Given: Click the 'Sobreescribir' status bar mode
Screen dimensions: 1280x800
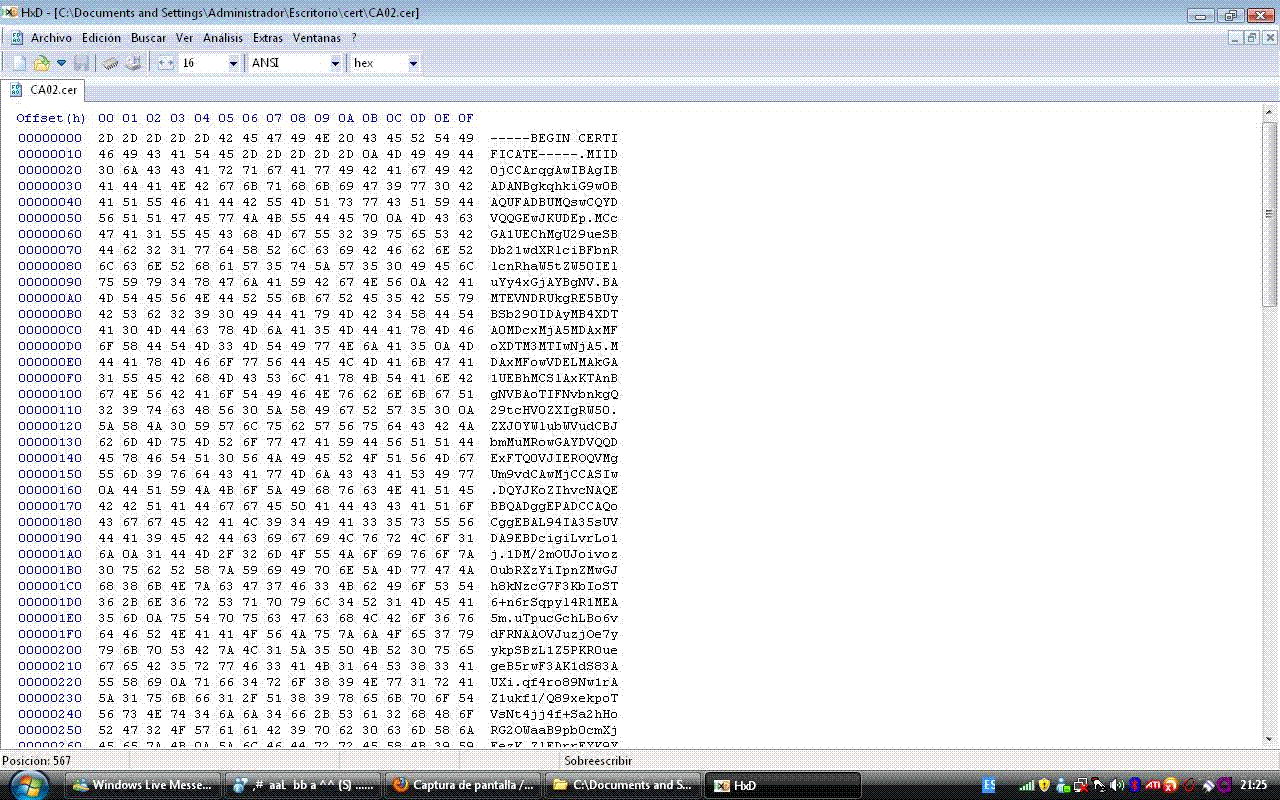Looking at the screenshot, I should click(599, 761).
